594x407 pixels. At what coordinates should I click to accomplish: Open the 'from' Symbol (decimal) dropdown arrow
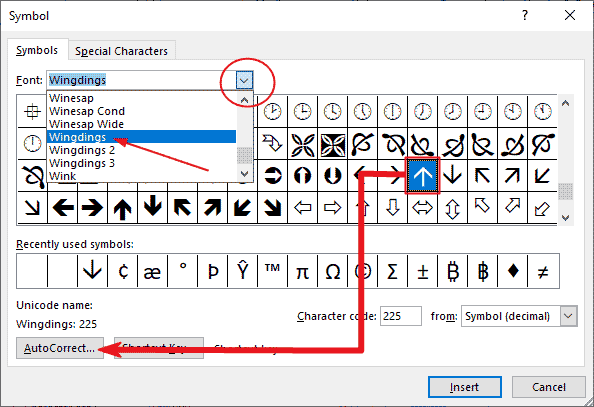[x=568, y=316]
